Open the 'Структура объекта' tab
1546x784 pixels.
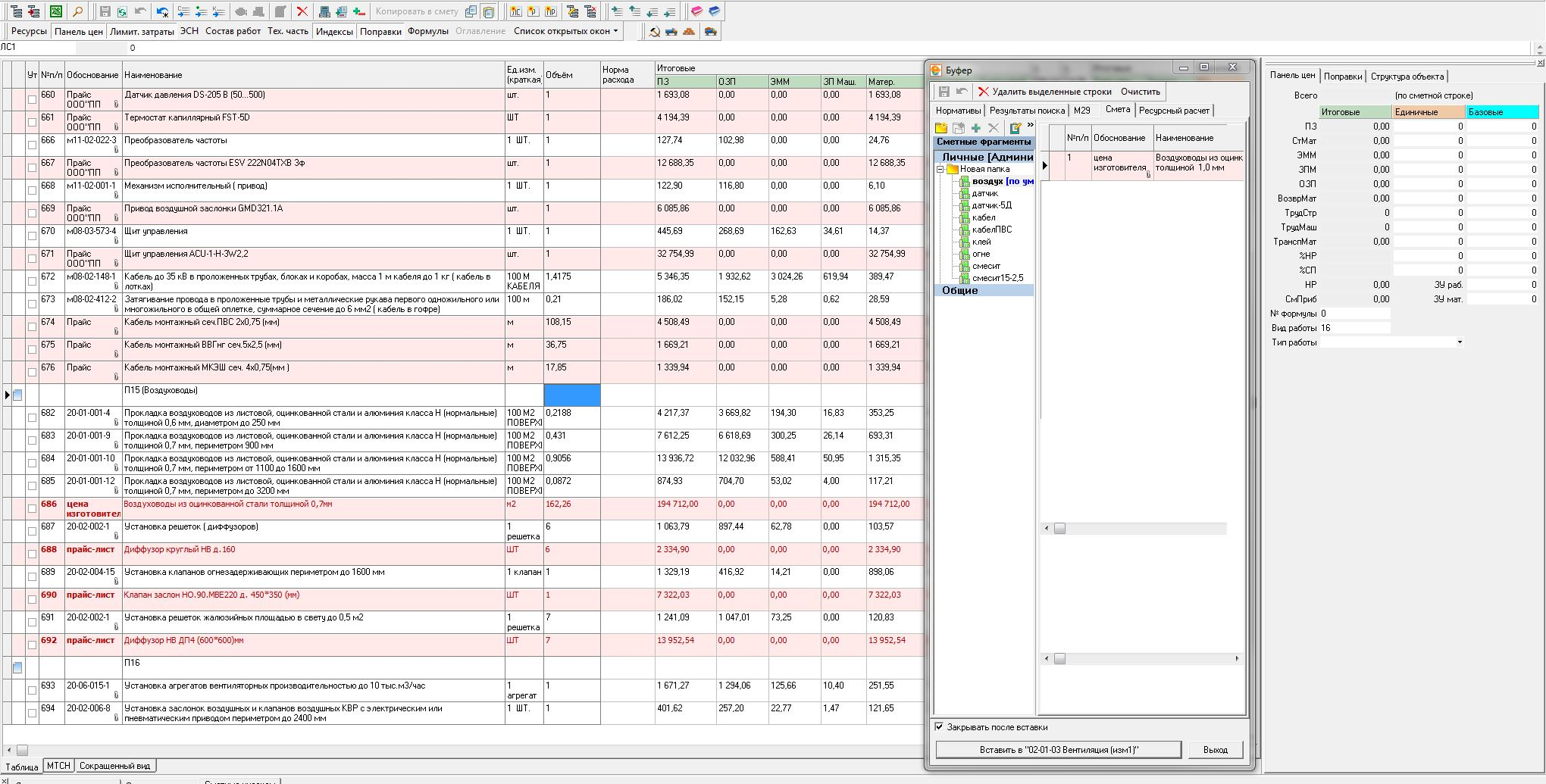1407,77
